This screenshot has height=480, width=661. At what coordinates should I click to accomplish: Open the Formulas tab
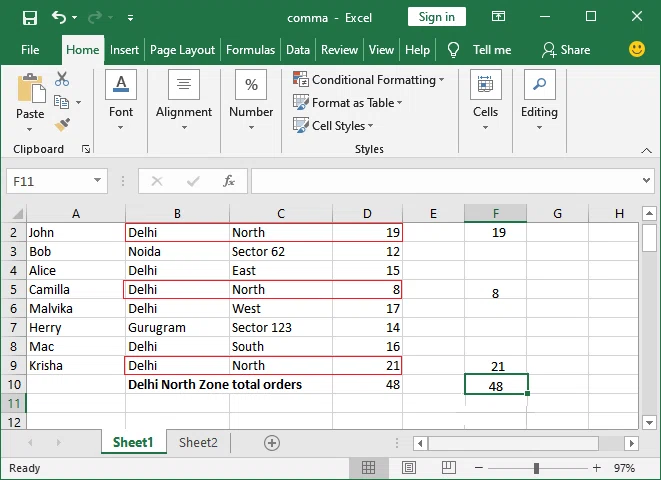click(250, 50)
